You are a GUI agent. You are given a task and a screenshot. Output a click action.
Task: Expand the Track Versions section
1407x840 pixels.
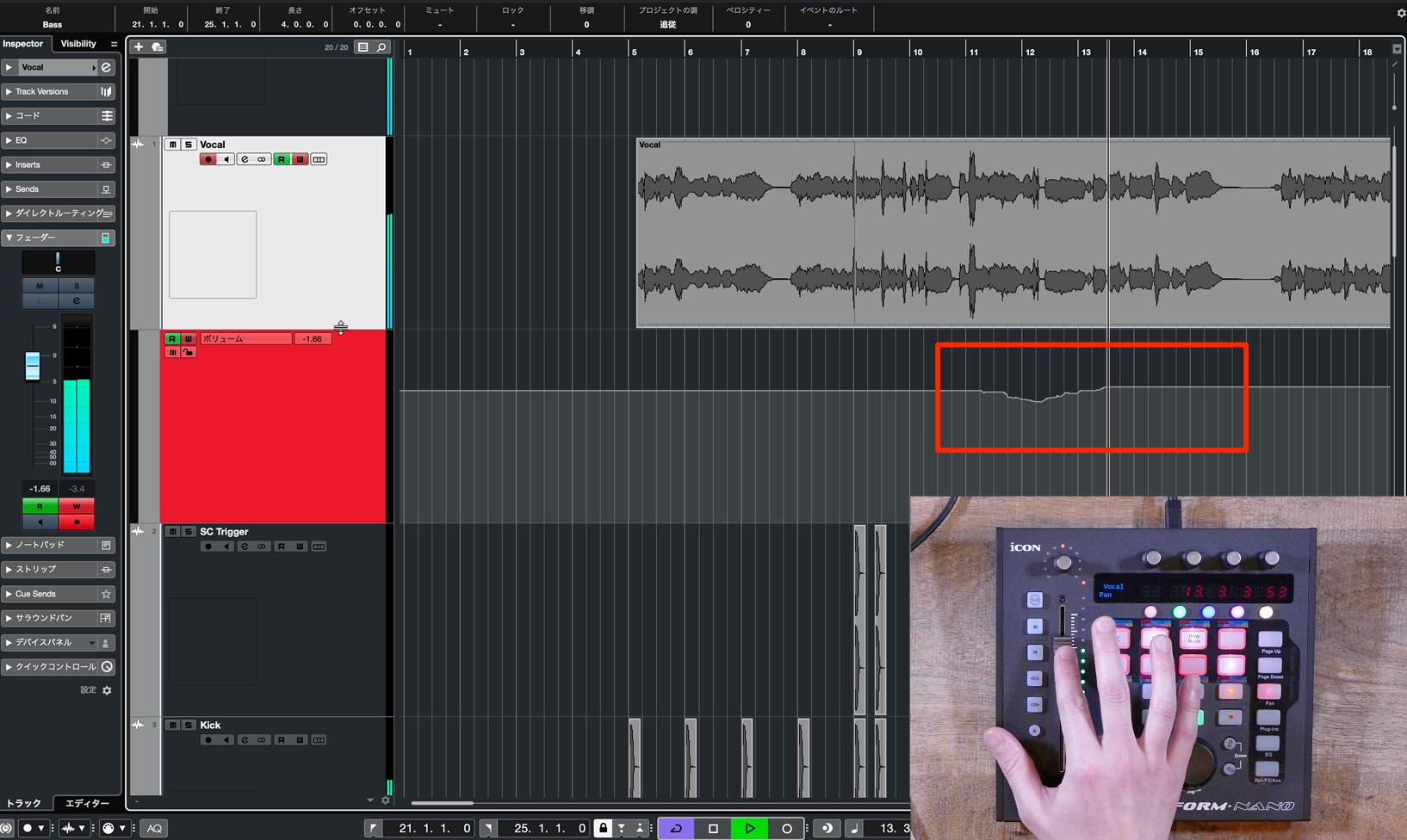9,91
